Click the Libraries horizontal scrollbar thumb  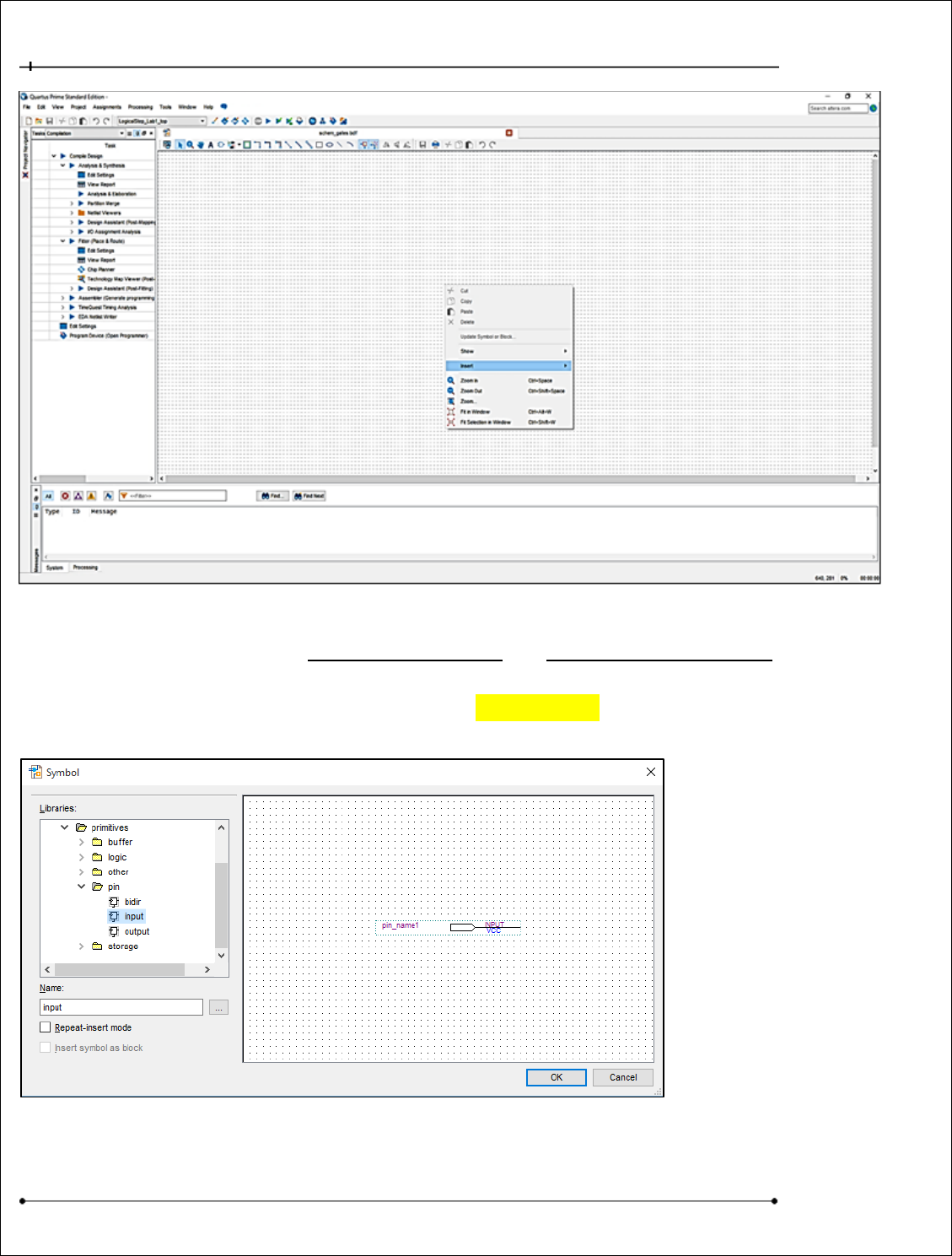click(120, 969)
